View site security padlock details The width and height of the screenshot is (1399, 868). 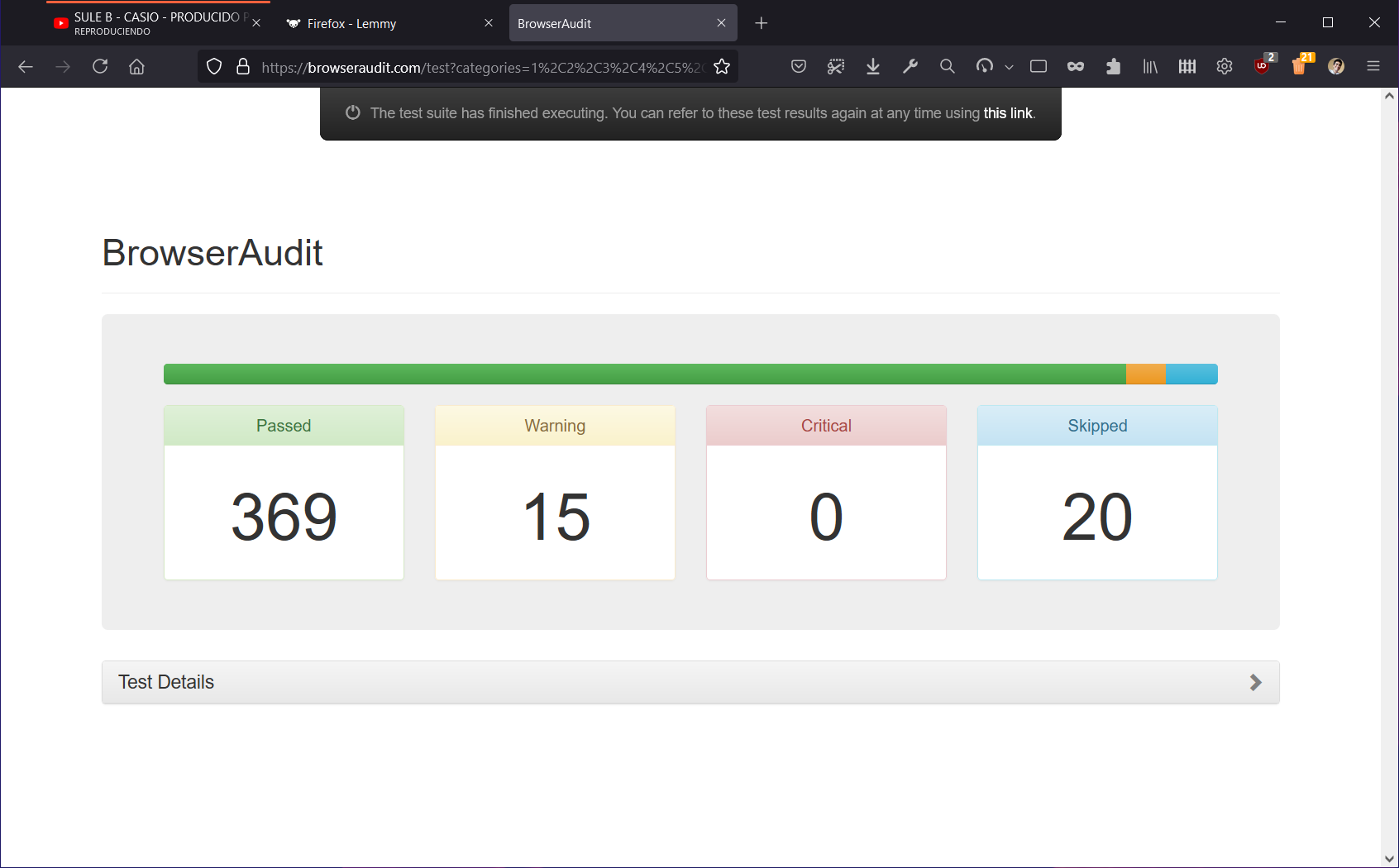243,67
